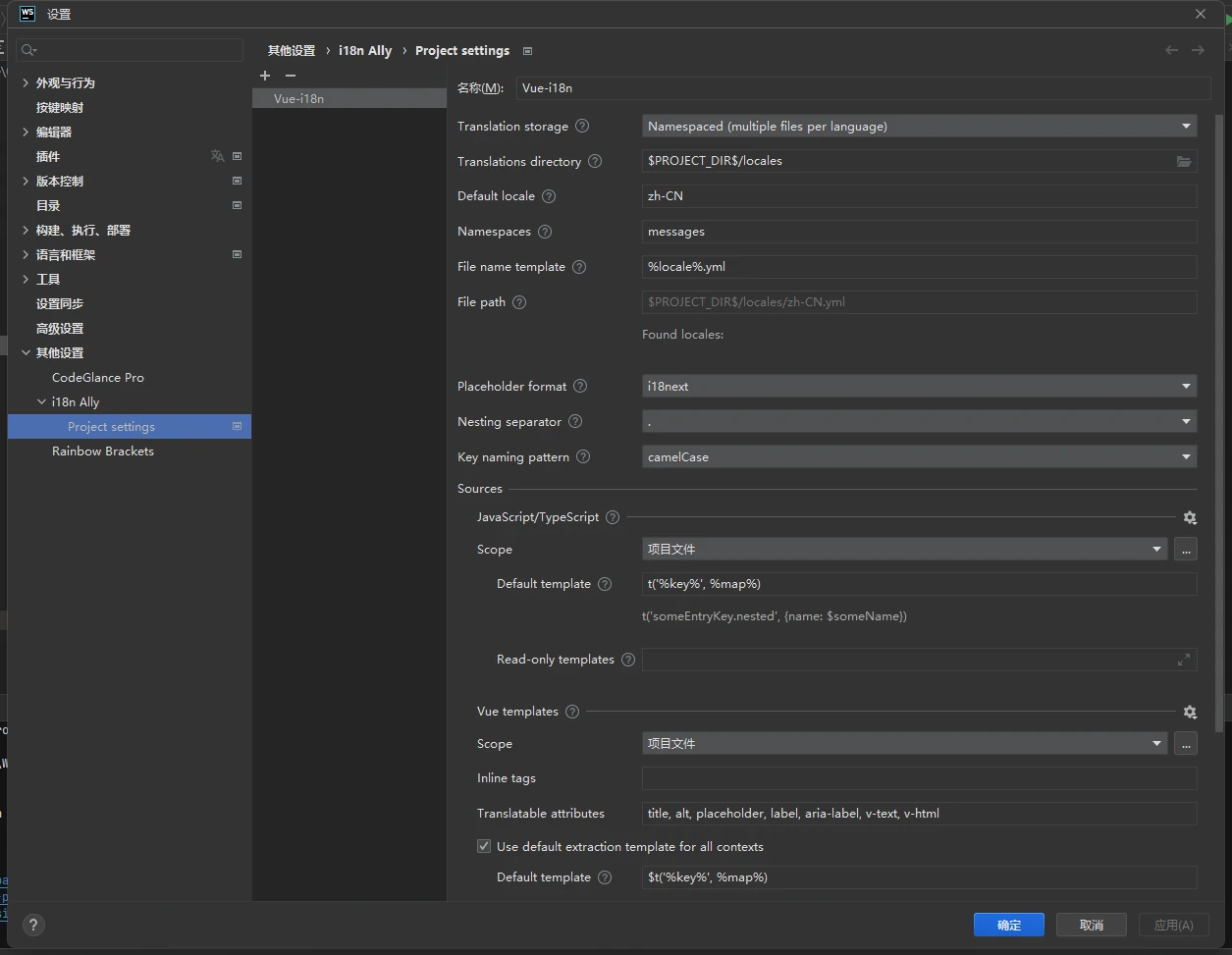Viewport: 1232px width, 955px height.
Task: Click the expand icon in Read-only templates field
Action: [1184, 660]
